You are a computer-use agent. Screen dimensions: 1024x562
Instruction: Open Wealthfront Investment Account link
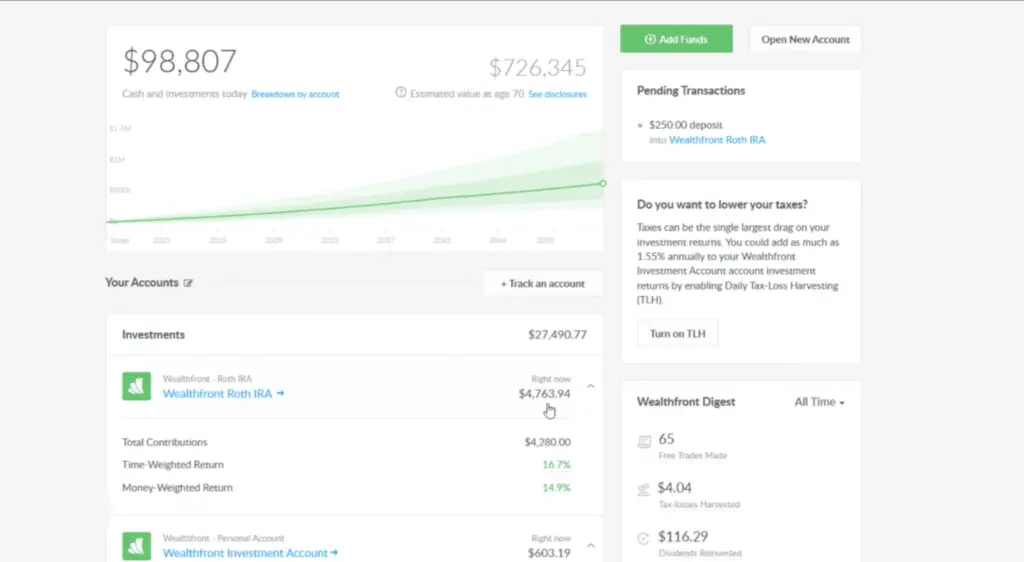click(x=250, y=553)
